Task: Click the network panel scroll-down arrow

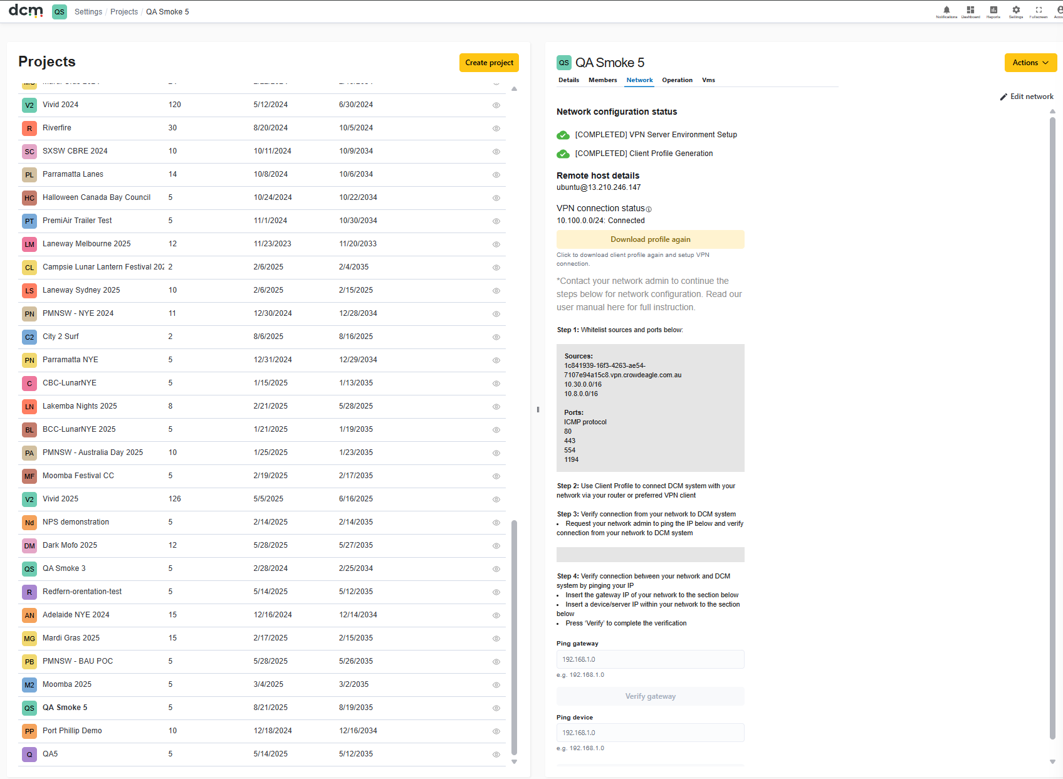Action: tap(1052, 762)
